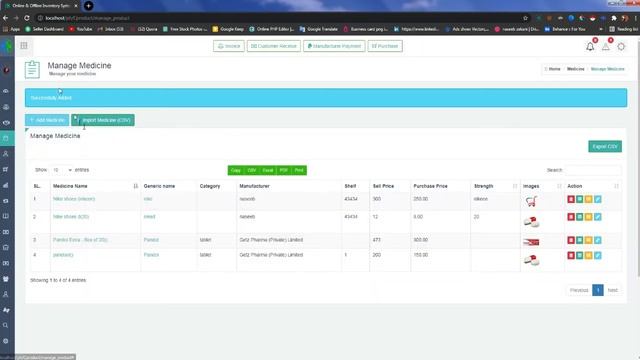
Task: Open the Manufacturer Payment shortcut
Action: click(334, 46)
